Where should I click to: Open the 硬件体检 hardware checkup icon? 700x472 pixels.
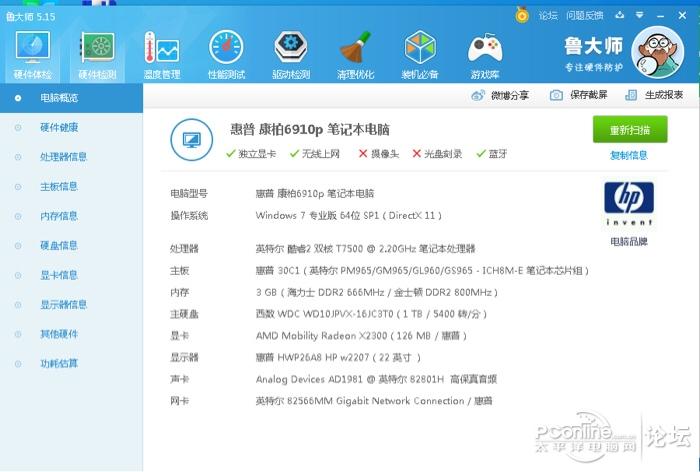(x=33, y=55)
